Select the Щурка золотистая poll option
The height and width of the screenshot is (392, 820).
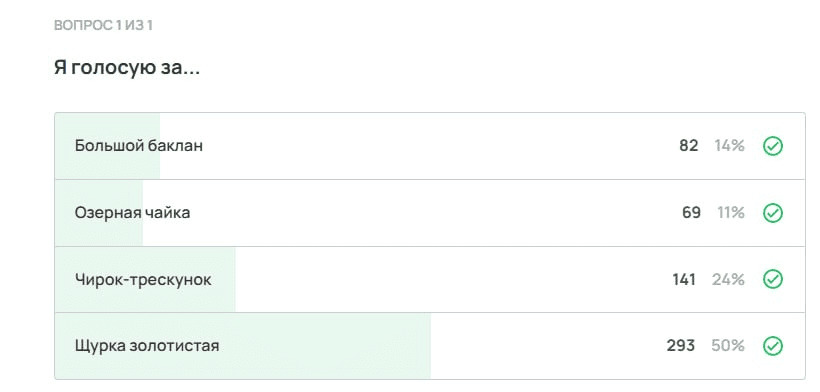click(430, 346)
